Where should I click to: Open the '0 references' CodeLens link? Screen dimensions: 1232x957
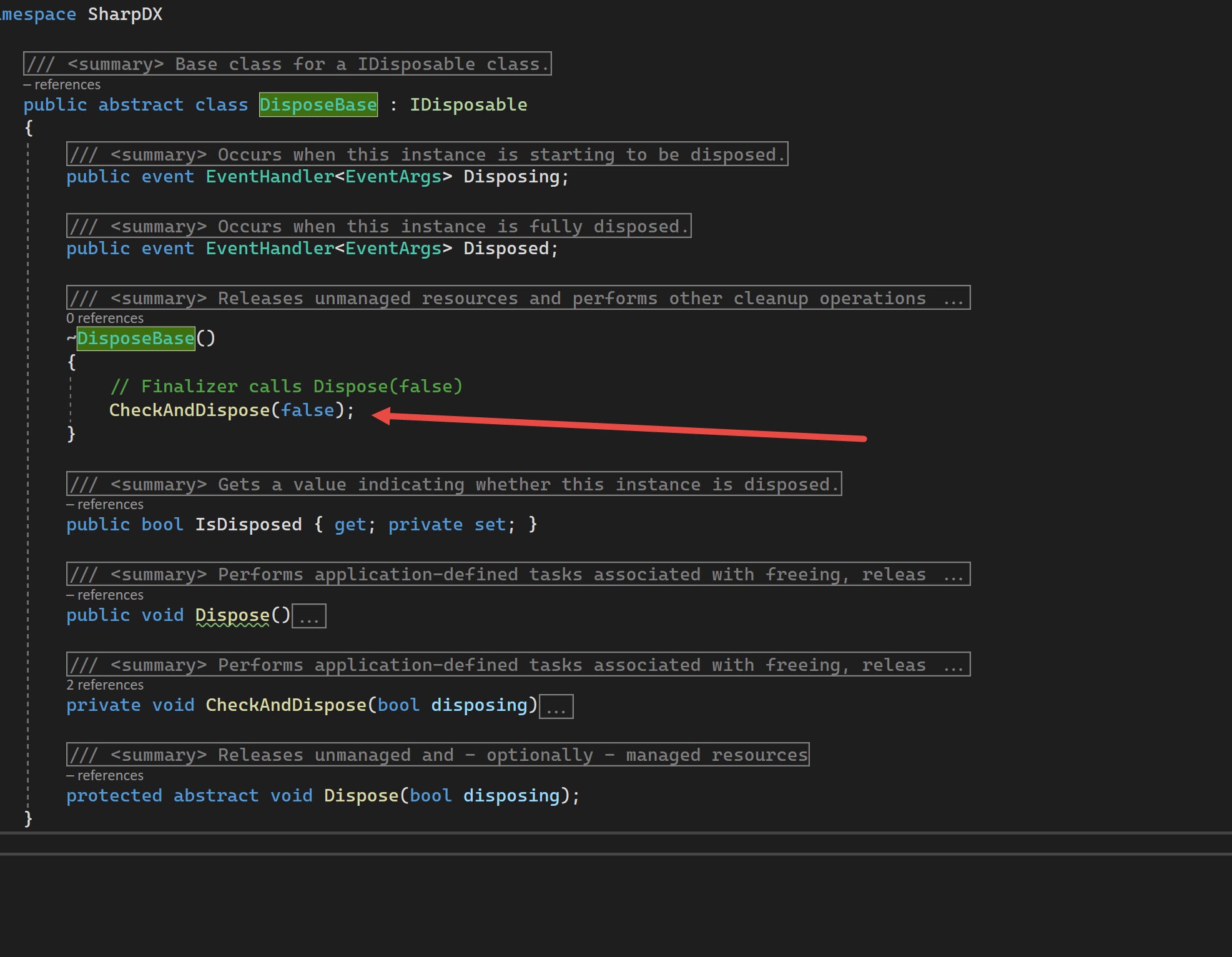pos(105,319)
